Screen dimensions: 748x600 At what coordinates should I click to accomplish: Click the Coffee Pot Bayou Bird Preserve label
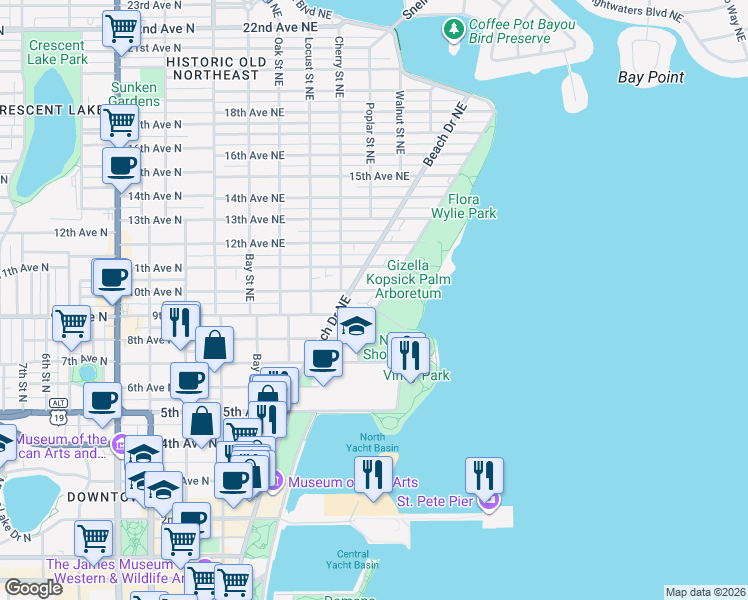click(522, 31)
